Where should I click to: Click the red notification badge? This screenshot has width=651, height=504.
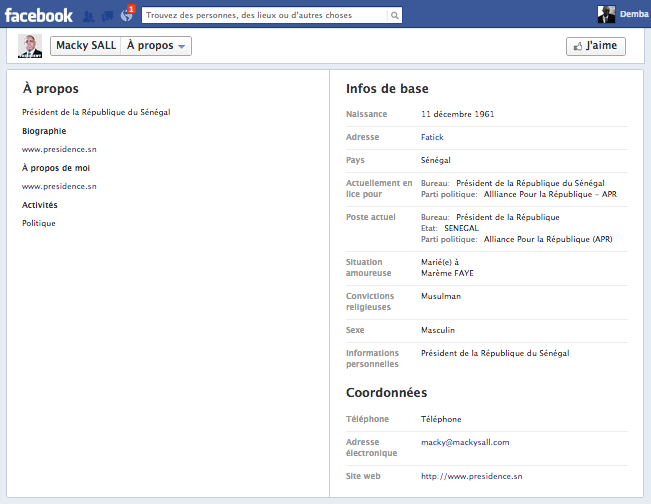(131, 9)
